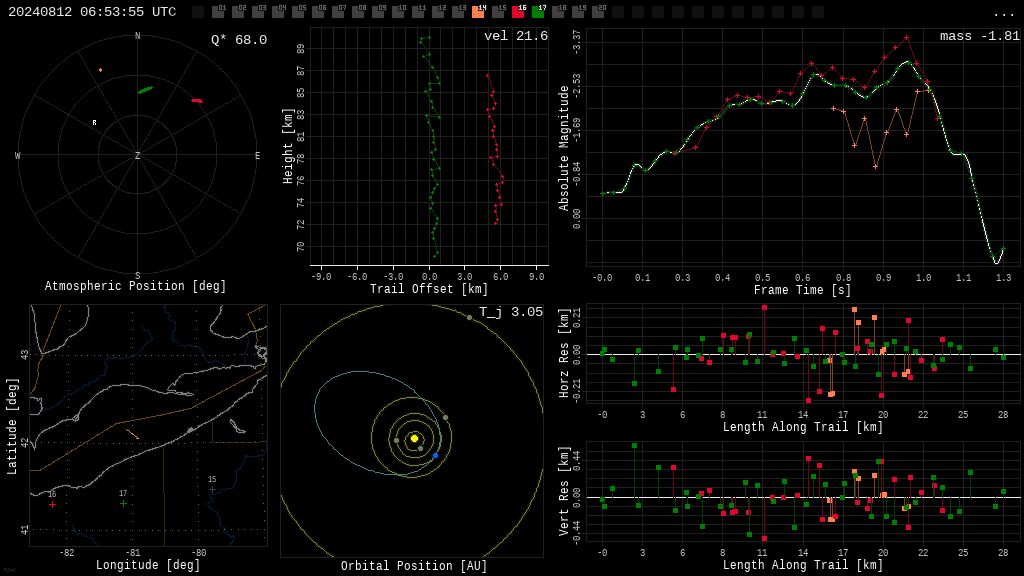Click the gray station 15 cross on map
Viewport: 1024px width, 576px height.
tap(212, 489)
